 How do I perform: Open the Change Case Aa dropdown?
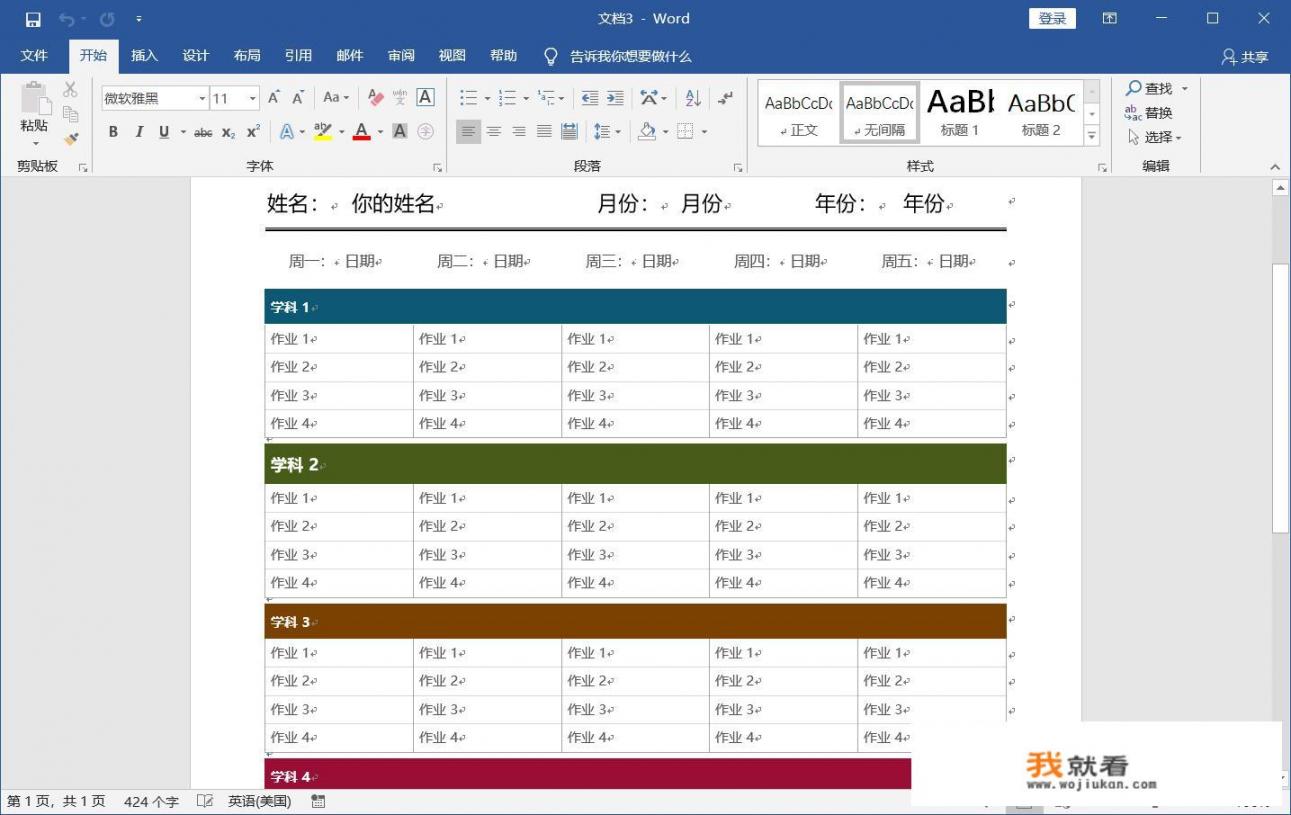(336, 97)
